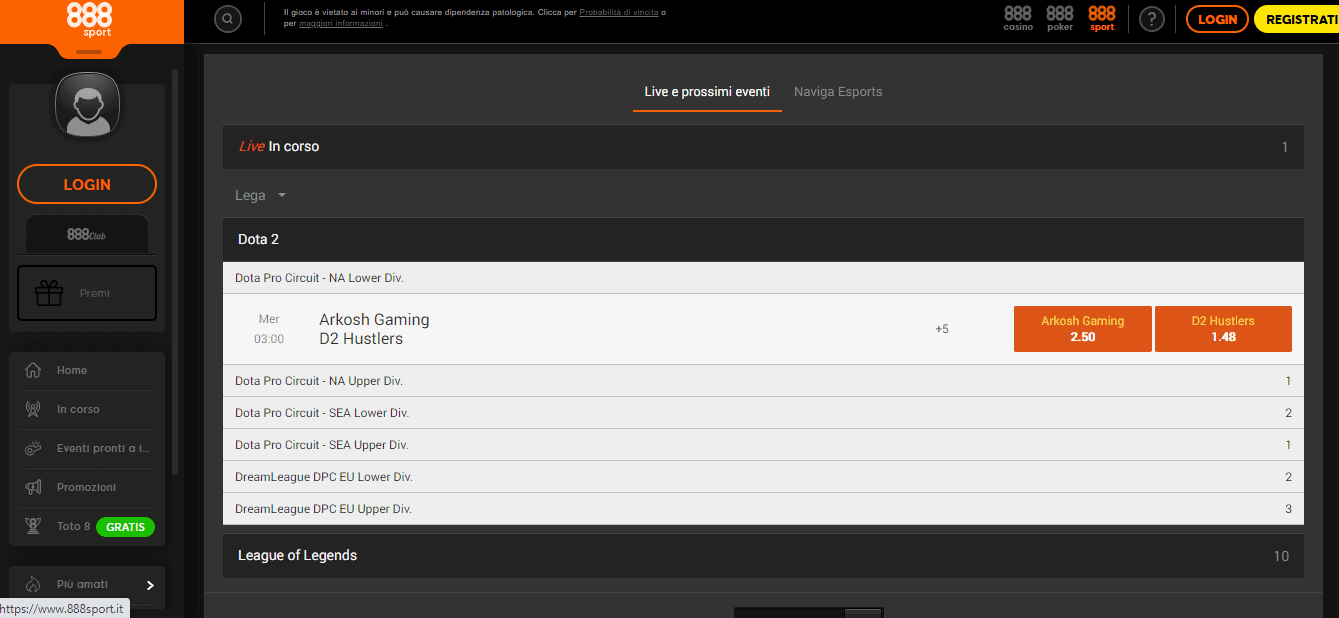Click the 888sport logo

point(89,19)
